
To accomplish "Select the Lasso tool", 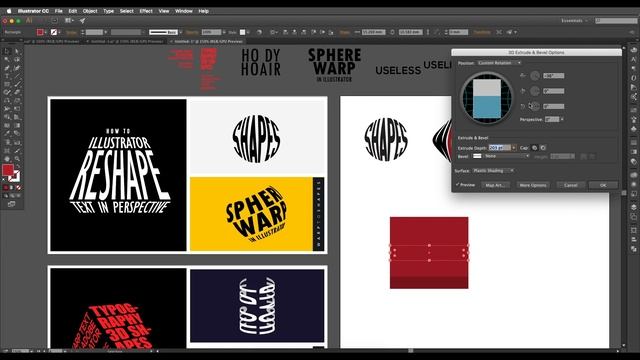I will click(17, 60).
